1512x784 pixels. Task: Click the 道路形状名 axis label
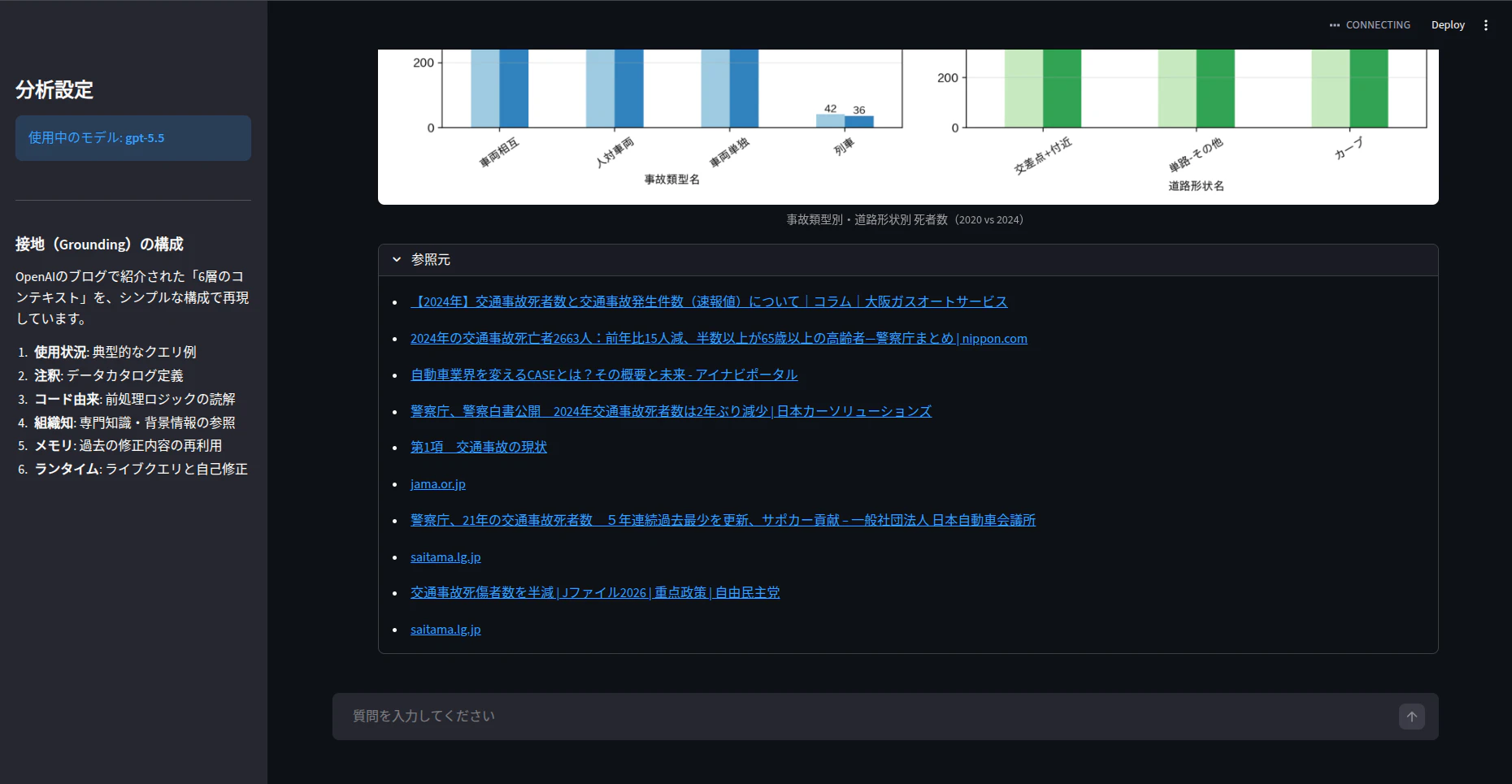coord(1196,186)
